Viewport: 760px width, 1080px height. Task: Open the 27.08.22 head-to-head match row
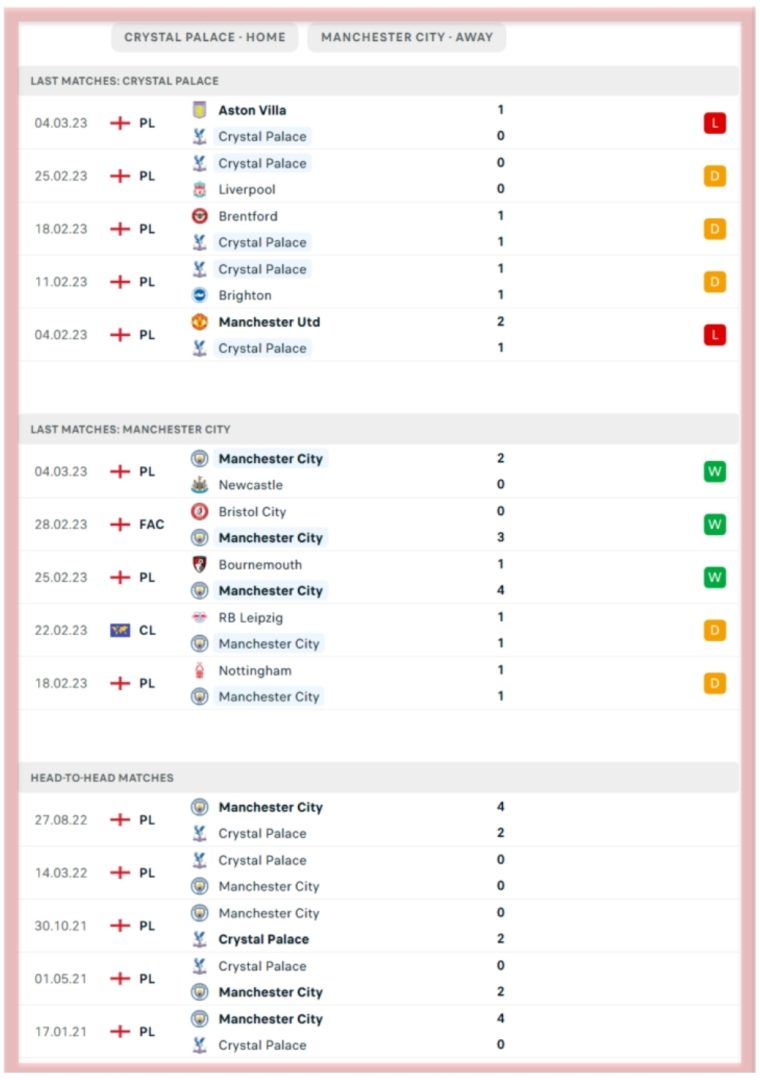(379, 820)
